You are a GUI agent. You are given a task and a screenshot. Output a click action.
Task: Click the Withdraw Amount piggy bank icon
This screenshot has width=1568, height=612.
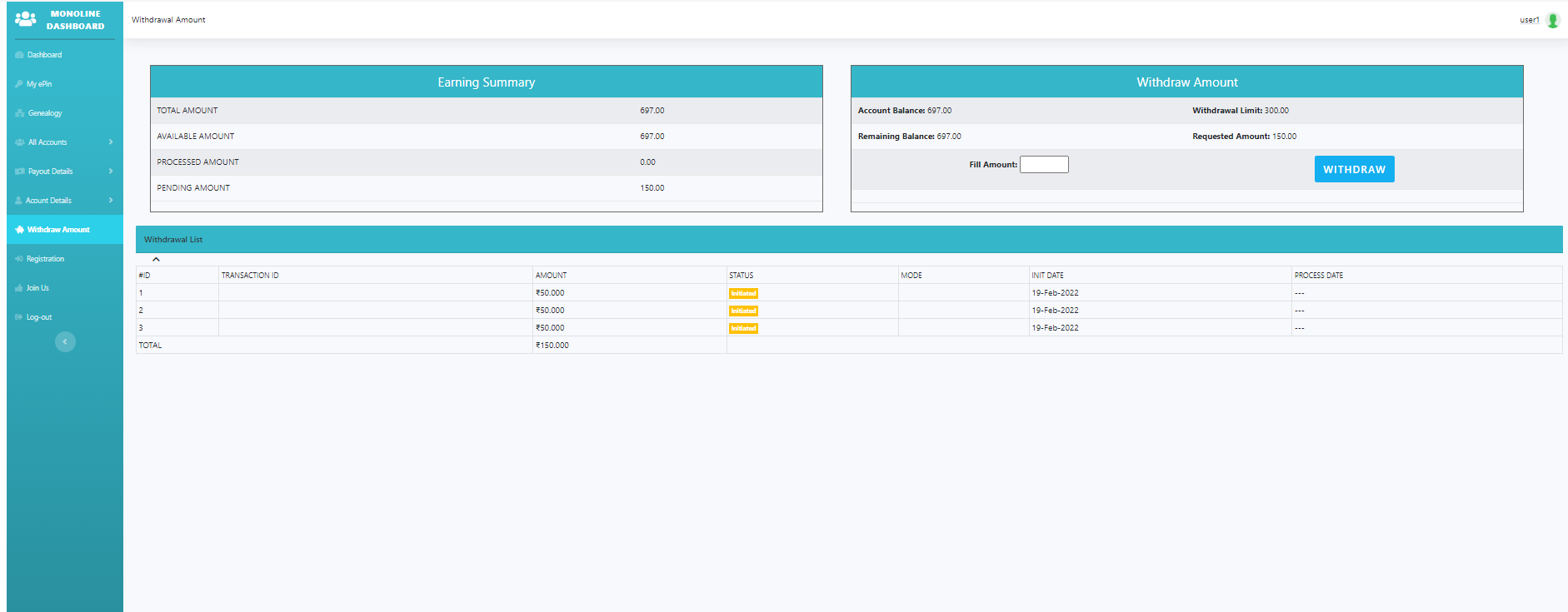point(19,230)
